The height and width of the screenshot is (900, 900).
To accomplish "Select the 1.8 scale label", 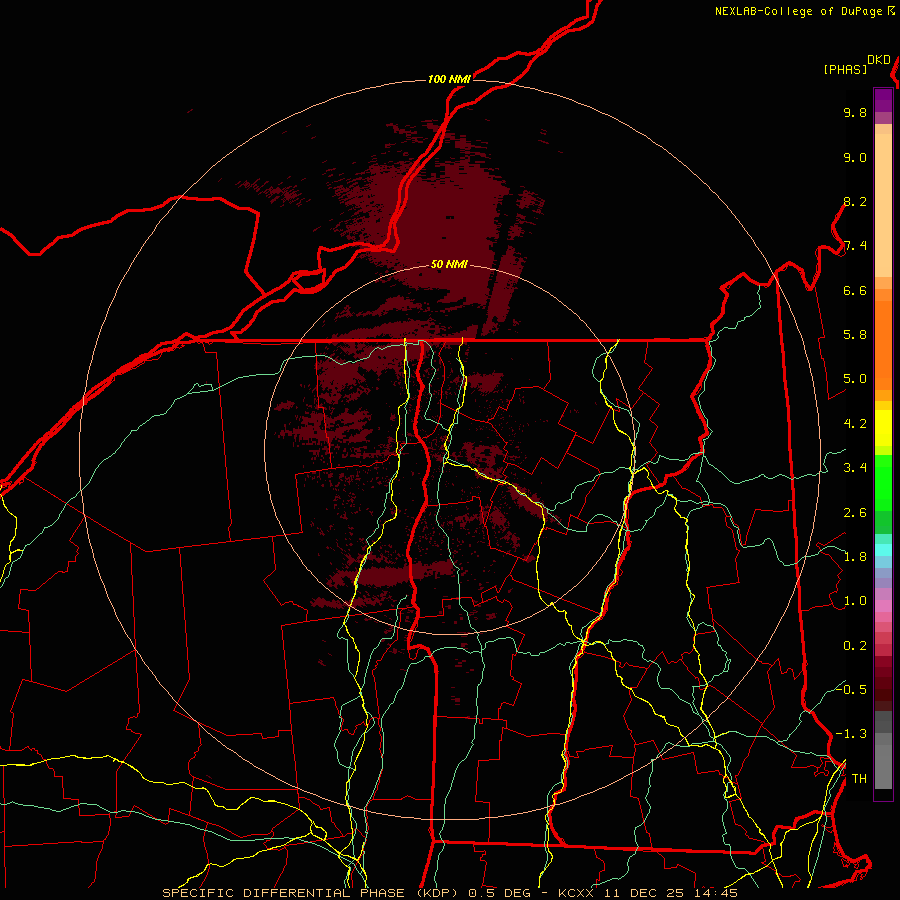I will [855, 557].
